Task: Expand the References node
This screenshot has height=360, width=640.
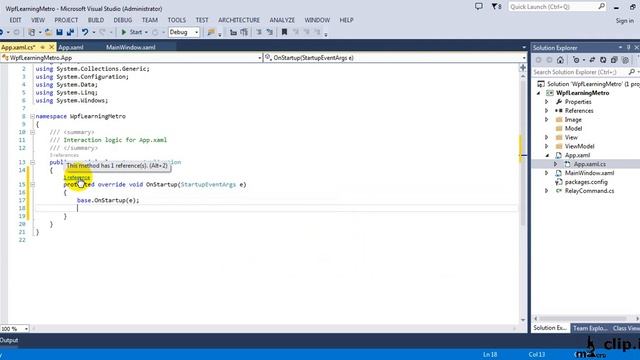Action: tap(547, 111)
